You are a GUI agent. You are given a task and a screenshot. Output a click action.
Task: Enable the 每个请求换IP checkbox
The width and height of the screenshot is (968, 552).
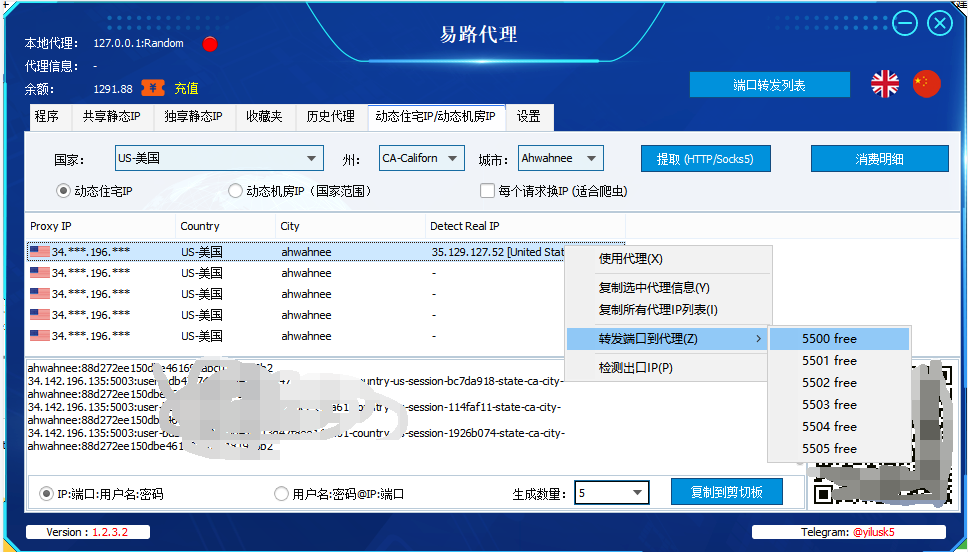[x=487, y=191]
